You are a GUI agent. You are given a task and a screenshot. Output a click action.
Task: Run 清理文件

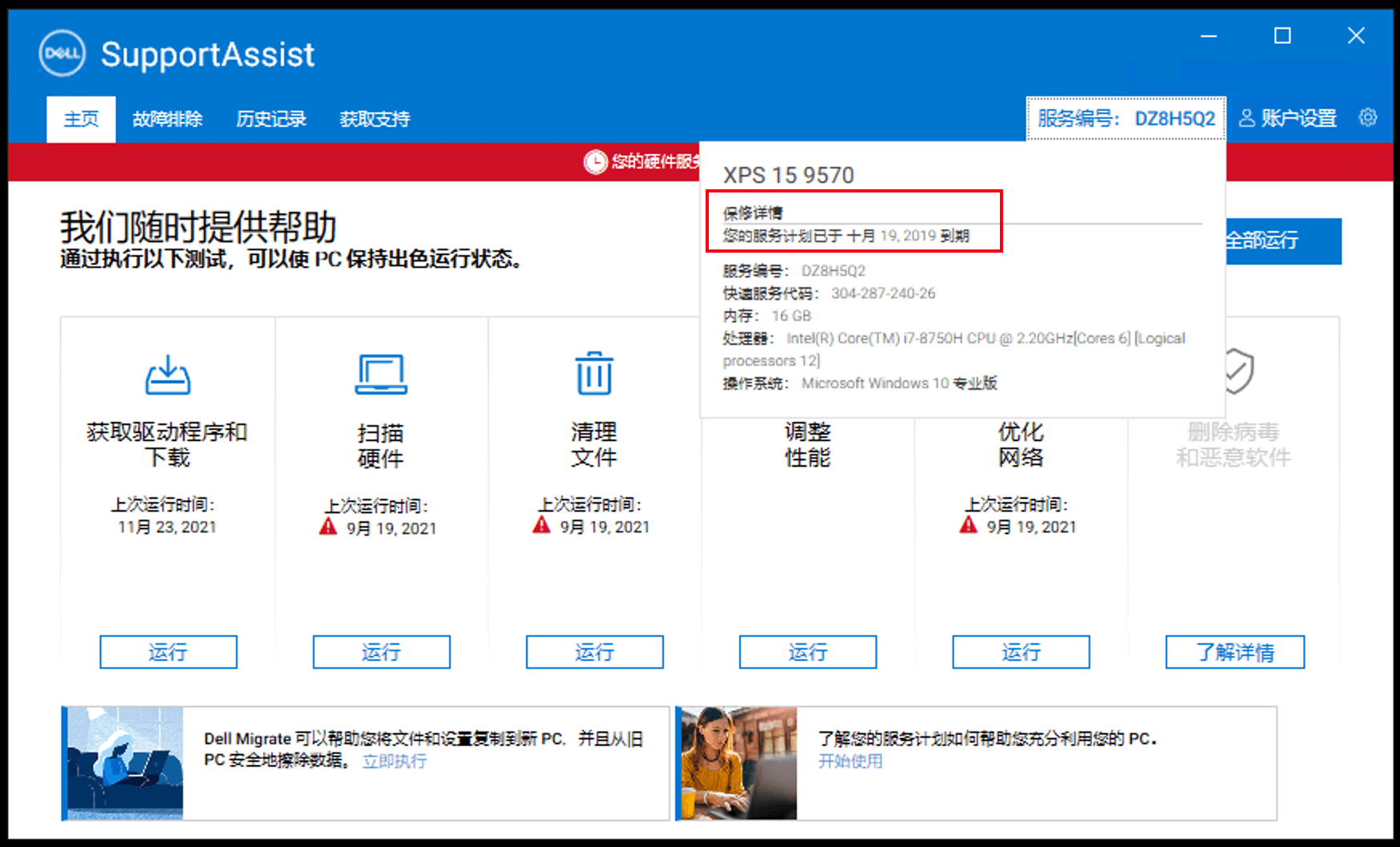point(595,652)
